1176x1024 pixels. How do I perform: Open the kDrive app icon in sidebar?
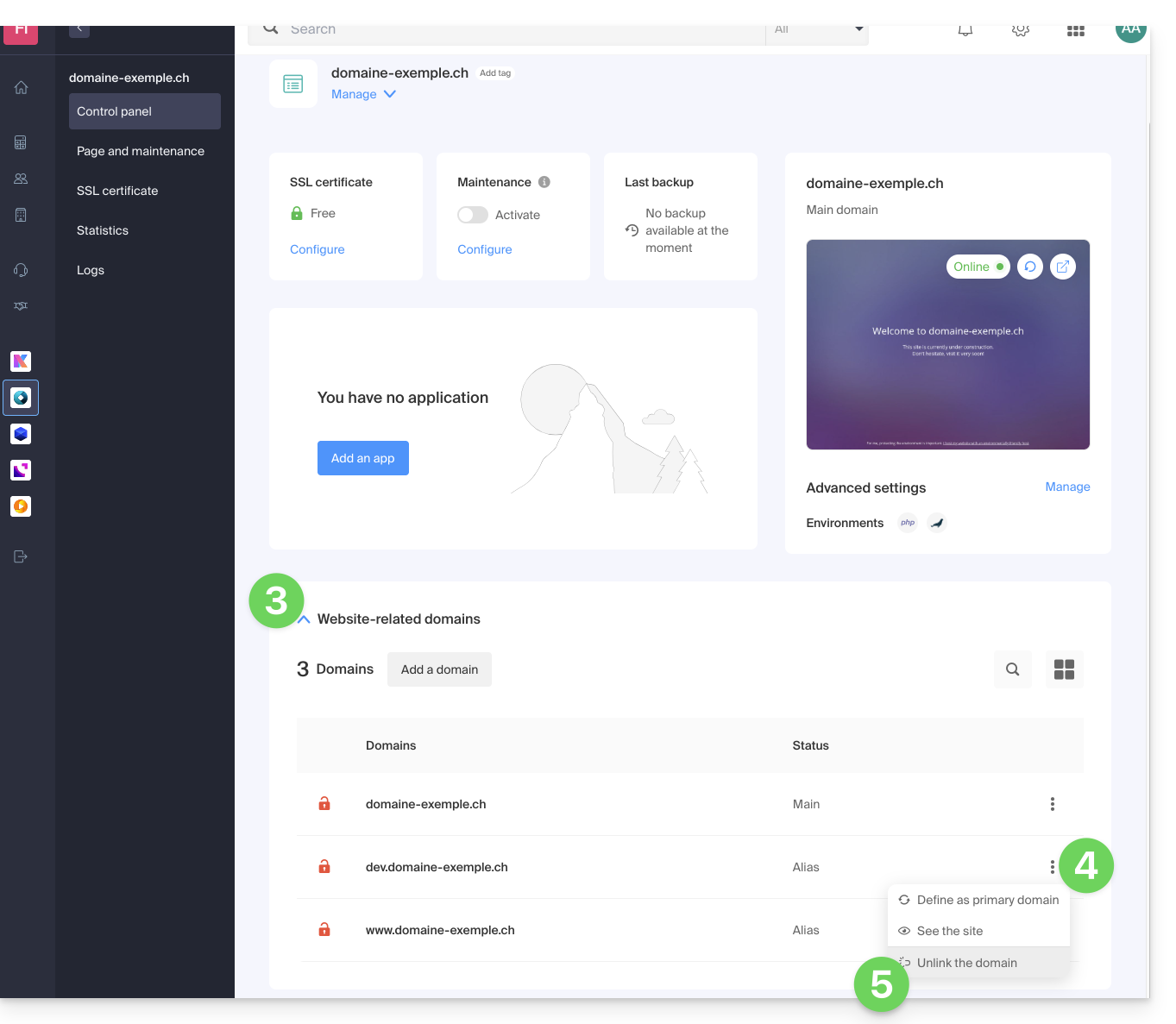[x=21, y=434]
